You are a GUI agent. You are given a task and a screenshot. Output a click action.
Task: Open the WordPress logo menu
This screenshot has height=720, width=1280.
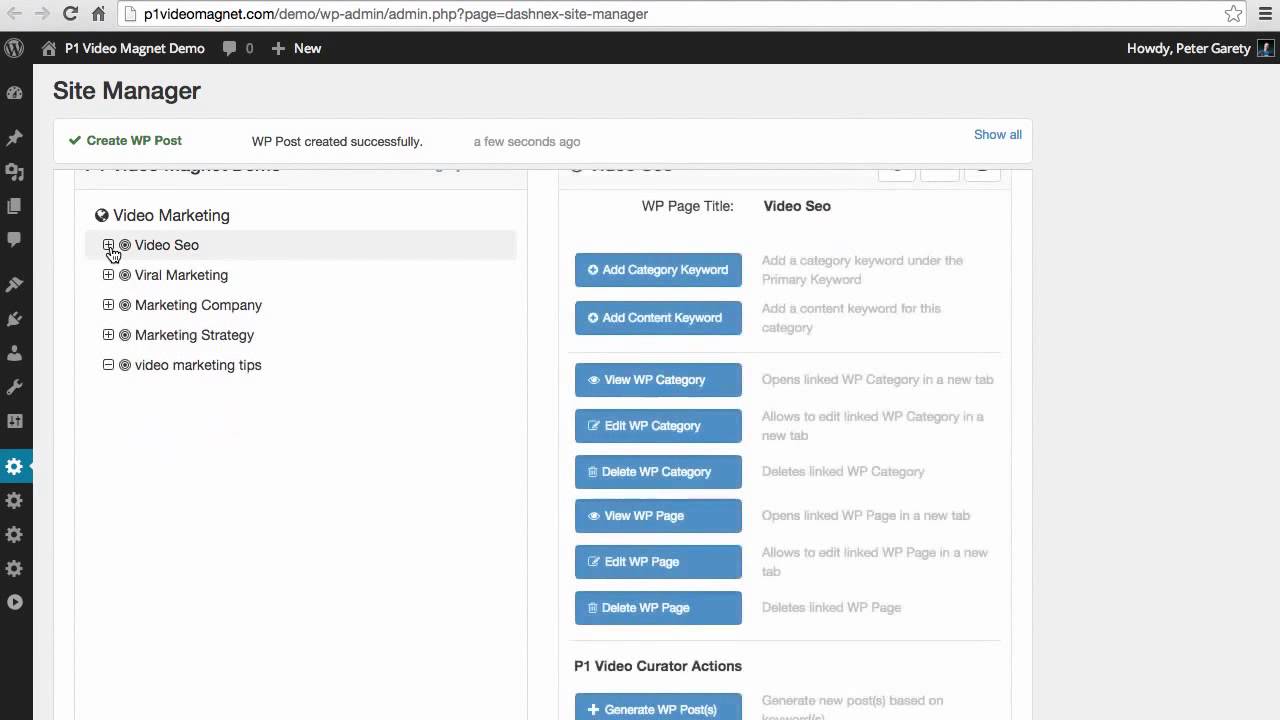[14, 48]
